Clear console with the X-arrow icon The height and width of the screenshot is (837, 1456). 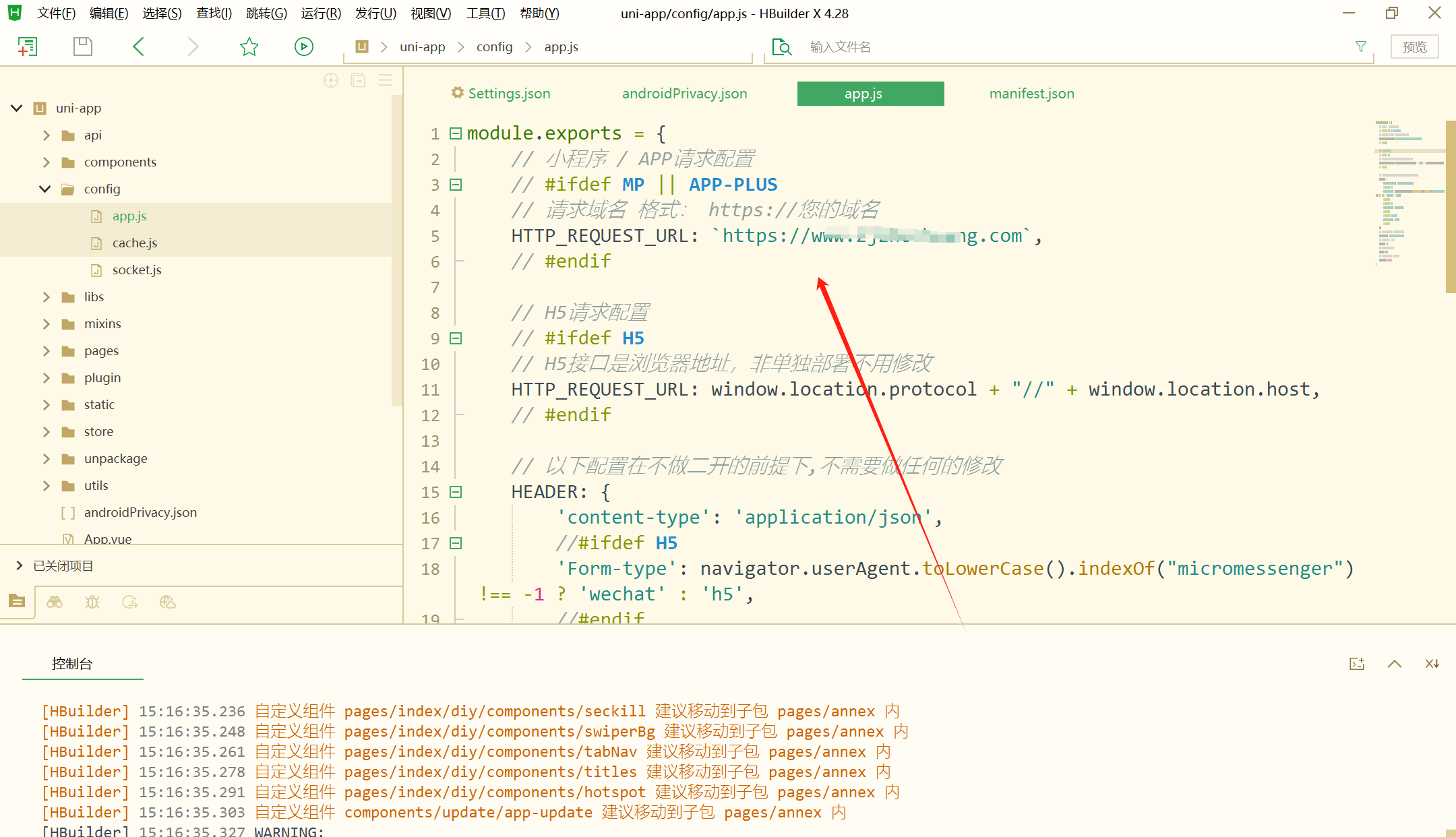click(1432, 664)
